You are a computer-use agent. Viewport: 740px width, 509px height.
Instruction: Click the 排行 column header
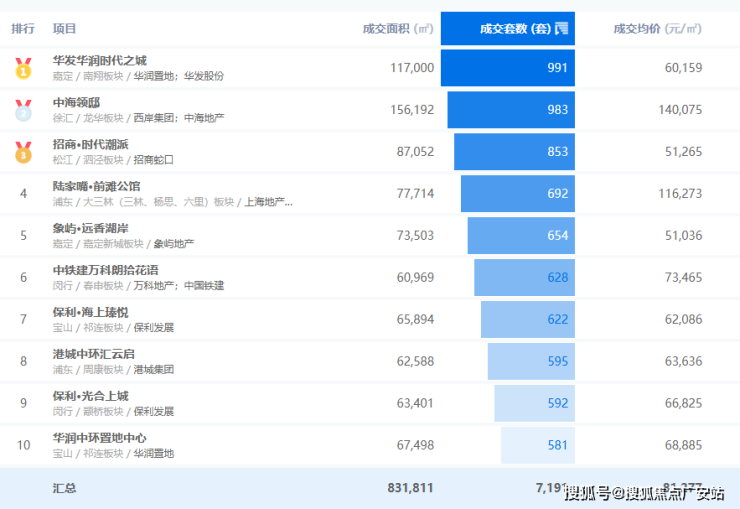(23, 29)
